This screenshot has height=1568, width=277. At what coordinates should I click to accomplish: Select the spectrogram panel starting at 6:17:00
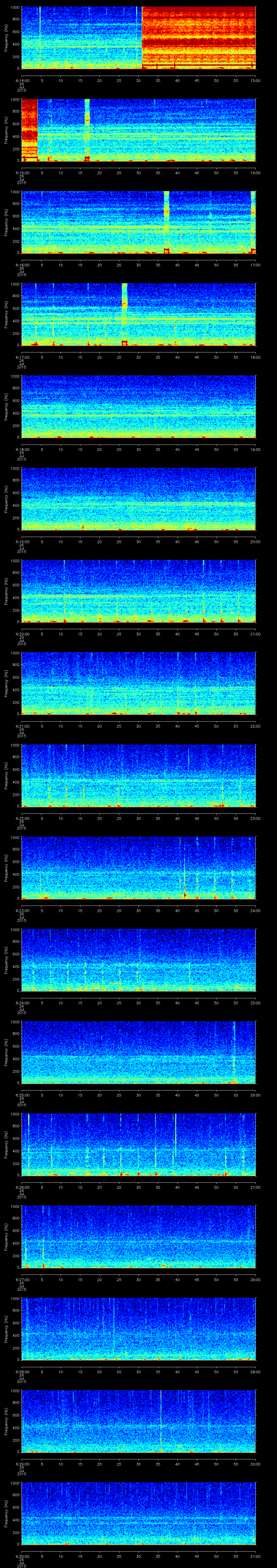pyautogui.click(x=138, y=314)
